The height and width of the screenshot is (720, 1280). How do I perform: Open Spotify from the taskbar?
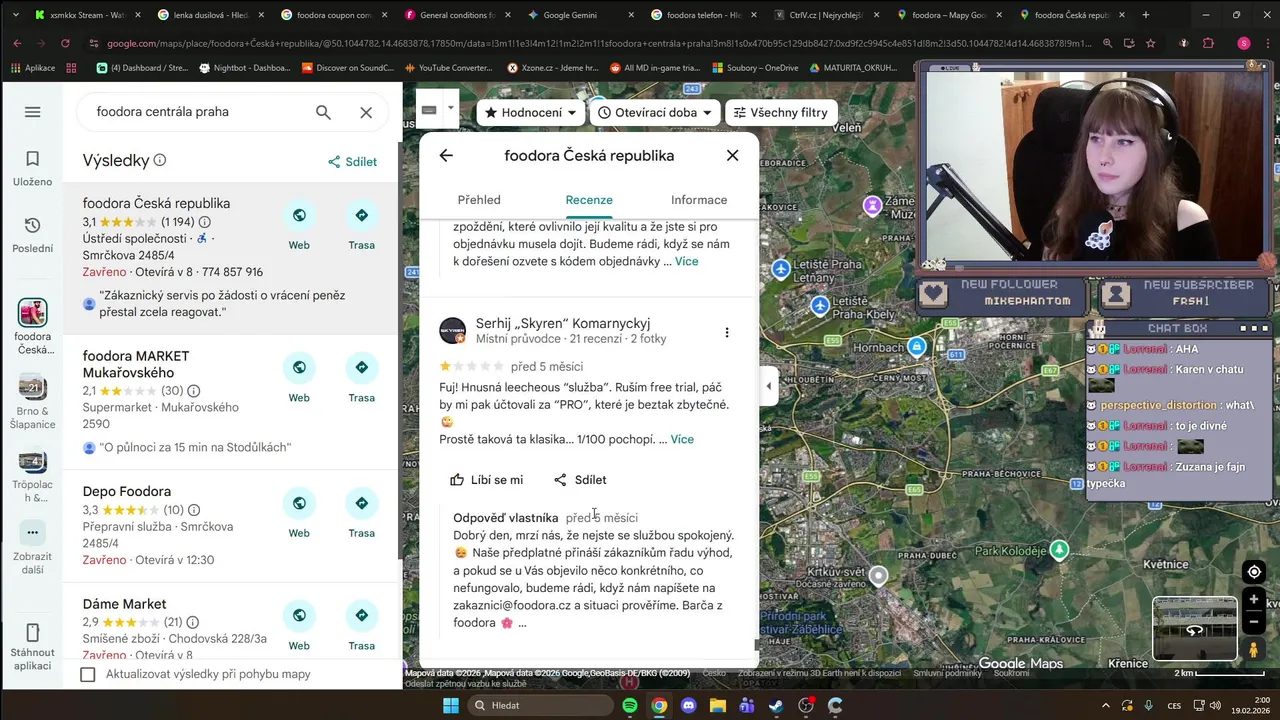click(629, 705)
